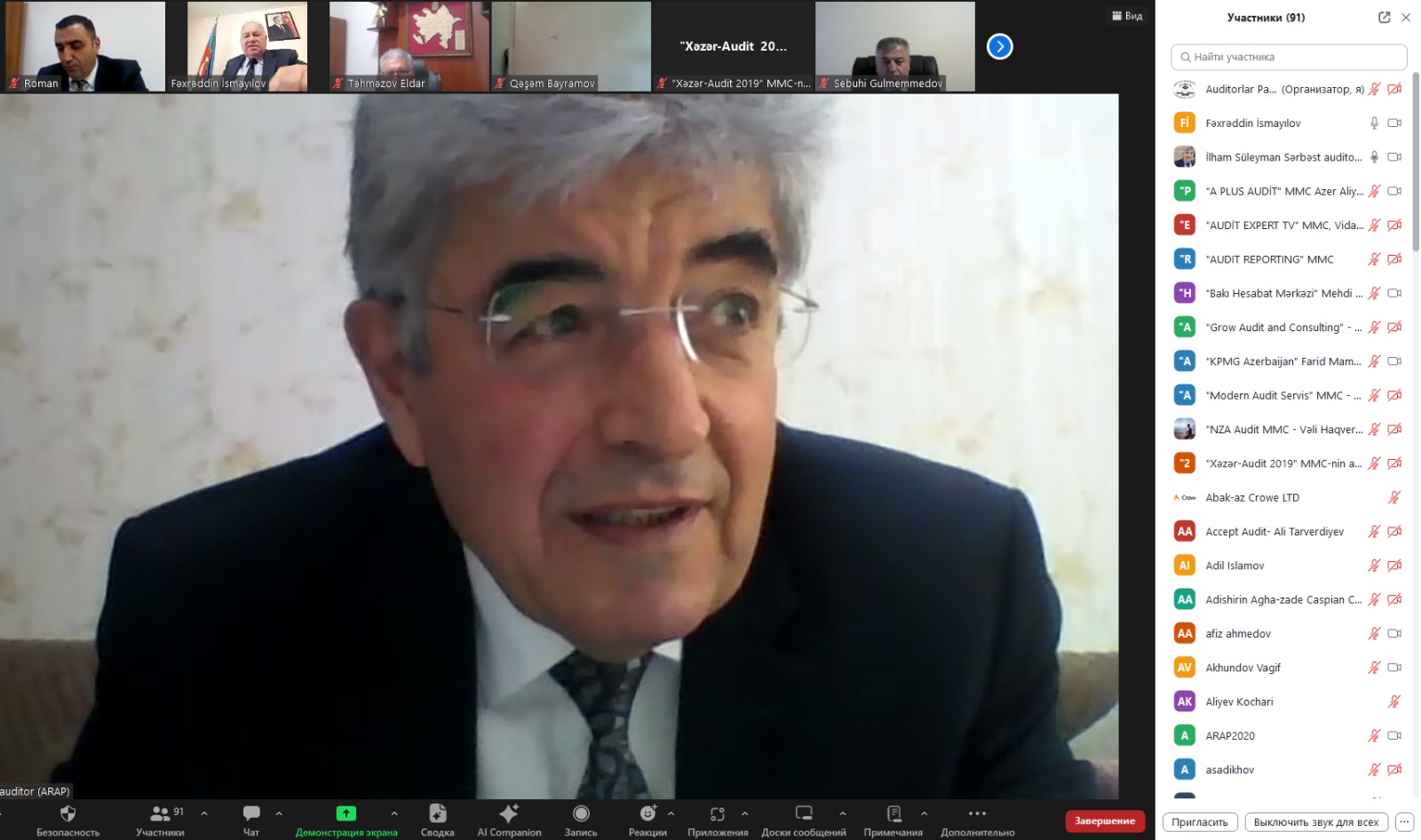
Task: Open the Сводка summary icon
Action: click(437, 814)
